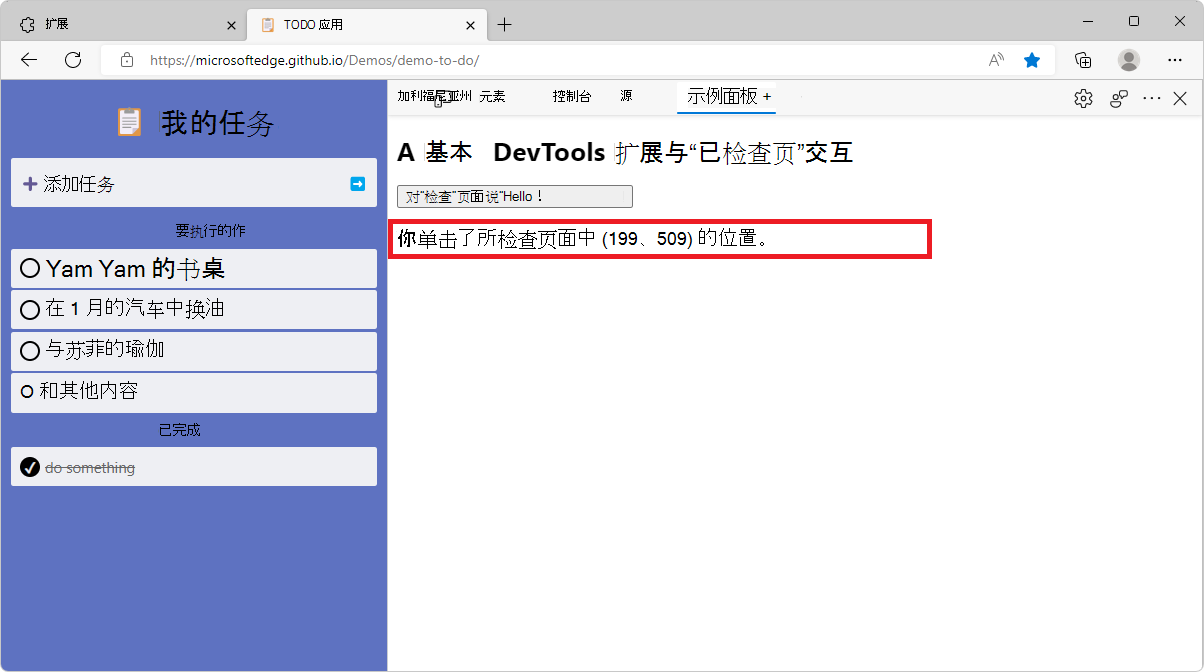1204x672 pixels.
Task: Click the address bar URL
Action: 314,60
